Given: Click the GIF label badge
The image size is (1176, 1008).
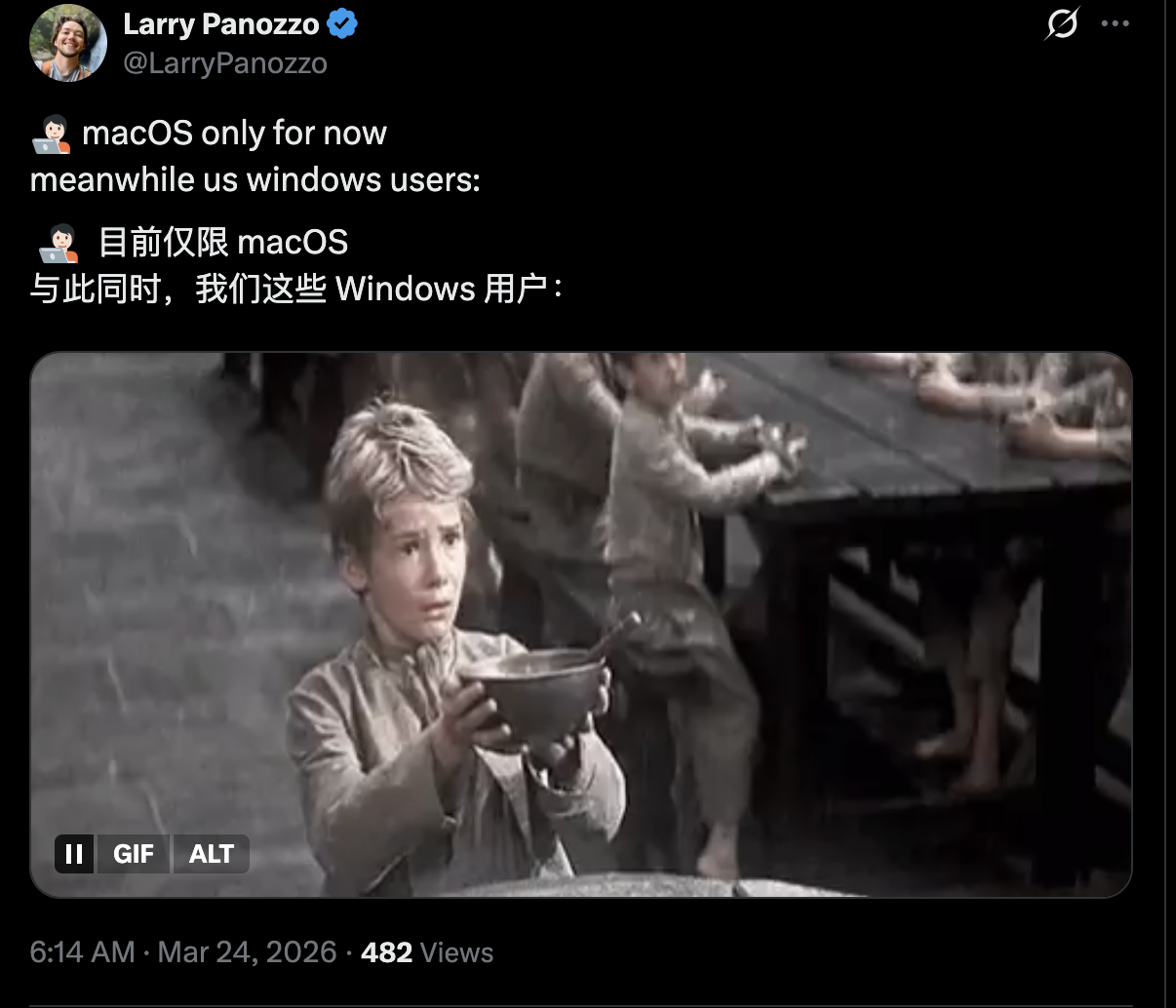Looking at the screenshot, I should (134, 854).
